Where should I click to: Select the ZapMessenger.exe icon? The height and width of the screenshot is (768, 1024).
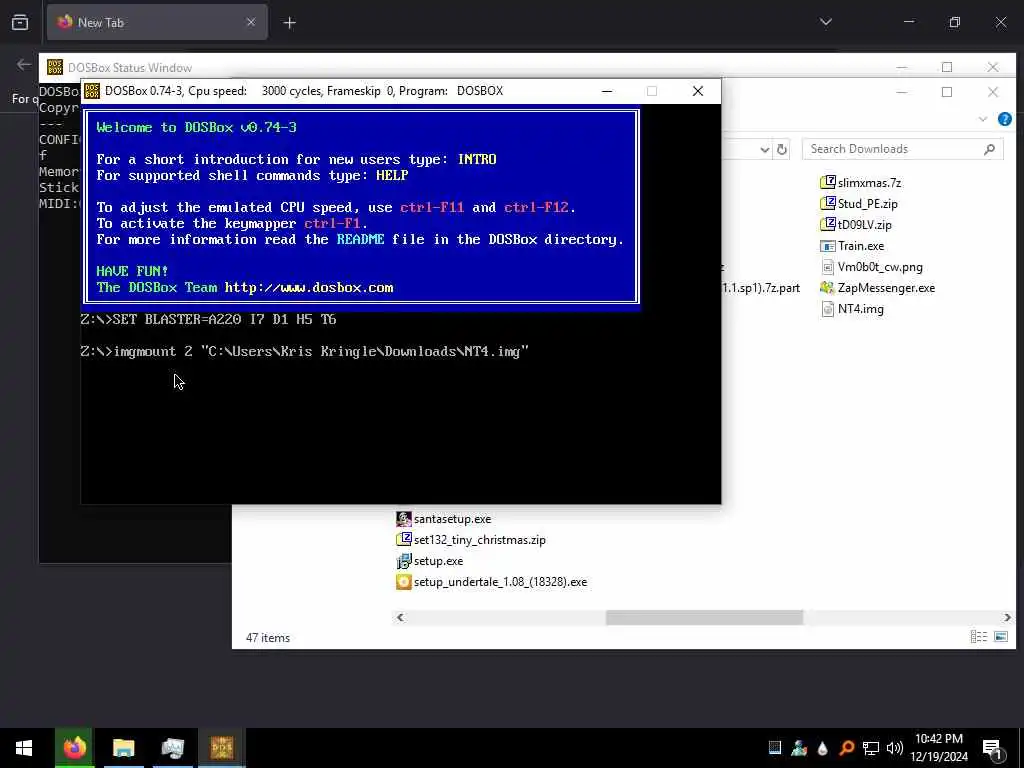tap(827, 287)
